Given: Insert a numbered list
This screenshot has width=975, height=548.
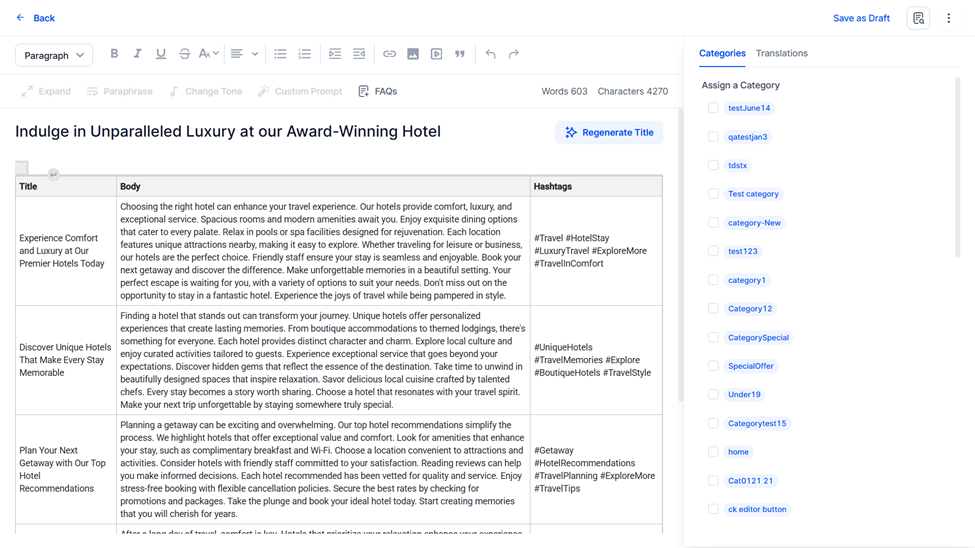Looking at the screenshot, I should [x=305, y=54].
